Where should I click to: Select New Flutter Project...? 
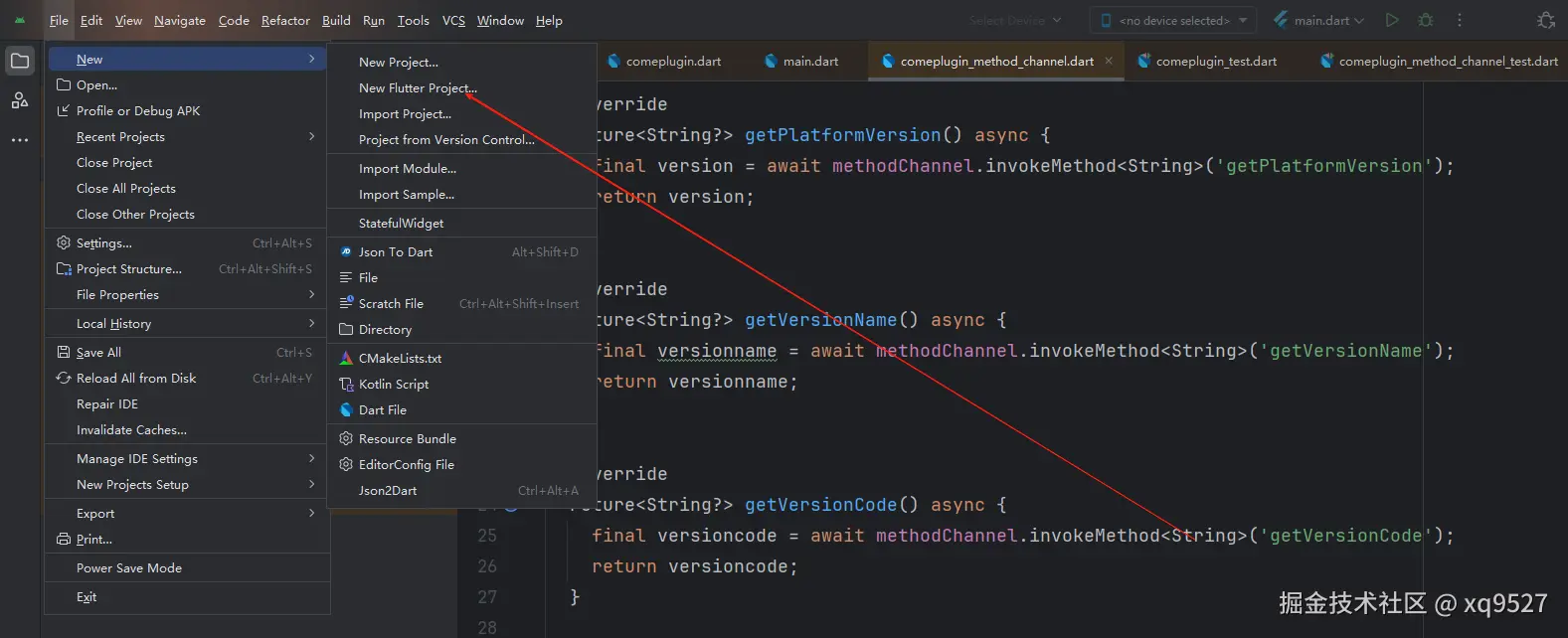tap(461, 87)
